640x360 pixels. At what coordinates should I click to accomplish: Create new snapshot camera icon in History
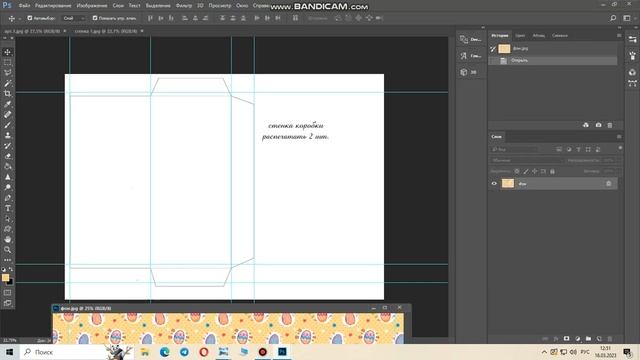[x=598, y=125]
